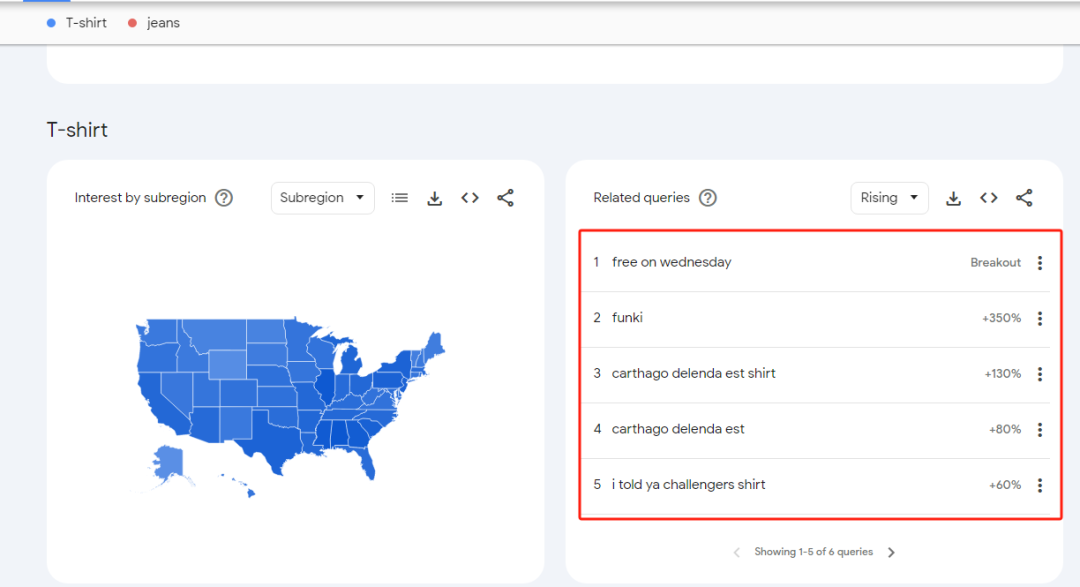Screen dimensions: 1080x587
Task: Share the Interest by subregion card
Action: 505,198
